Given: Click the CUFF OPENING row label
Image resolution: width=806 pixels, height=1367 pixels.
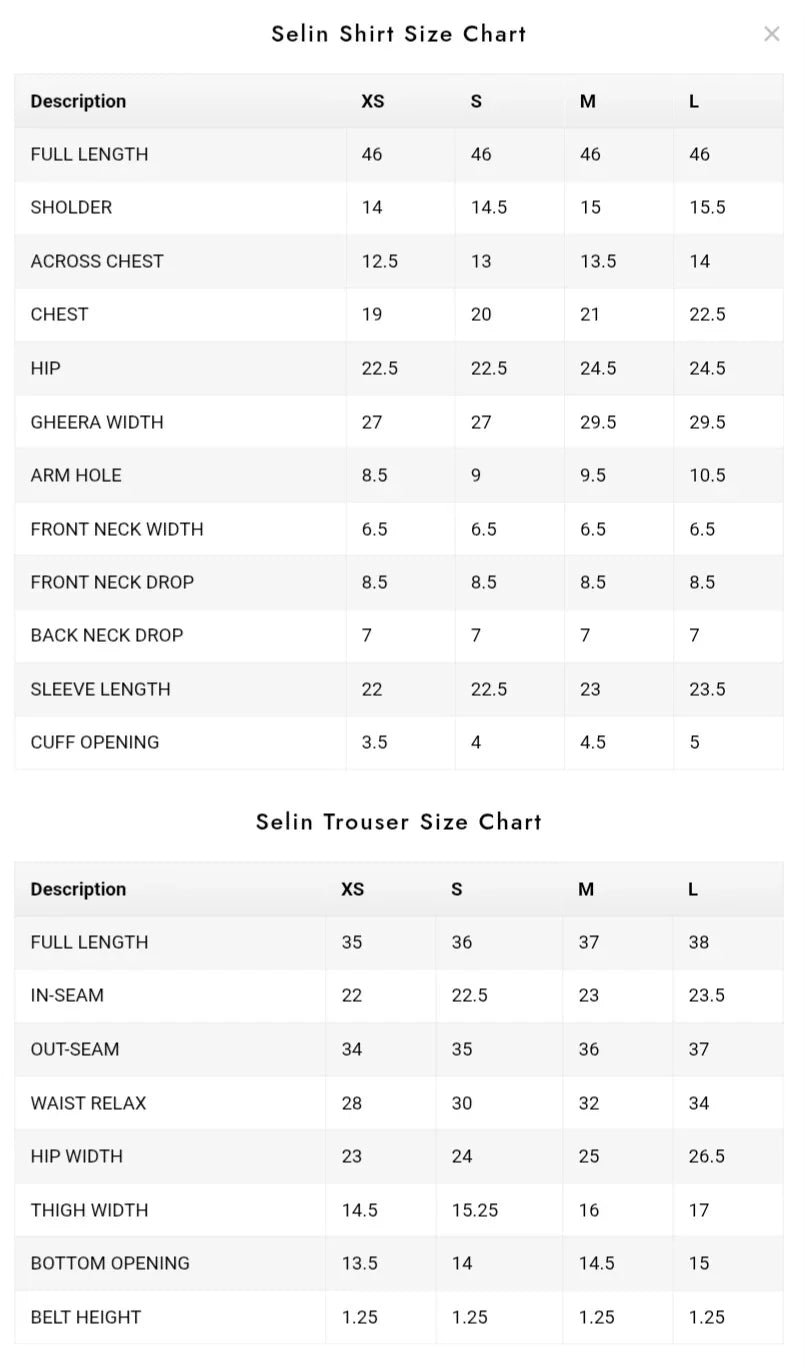Looking at the screenshot, I should click(95, 742).
